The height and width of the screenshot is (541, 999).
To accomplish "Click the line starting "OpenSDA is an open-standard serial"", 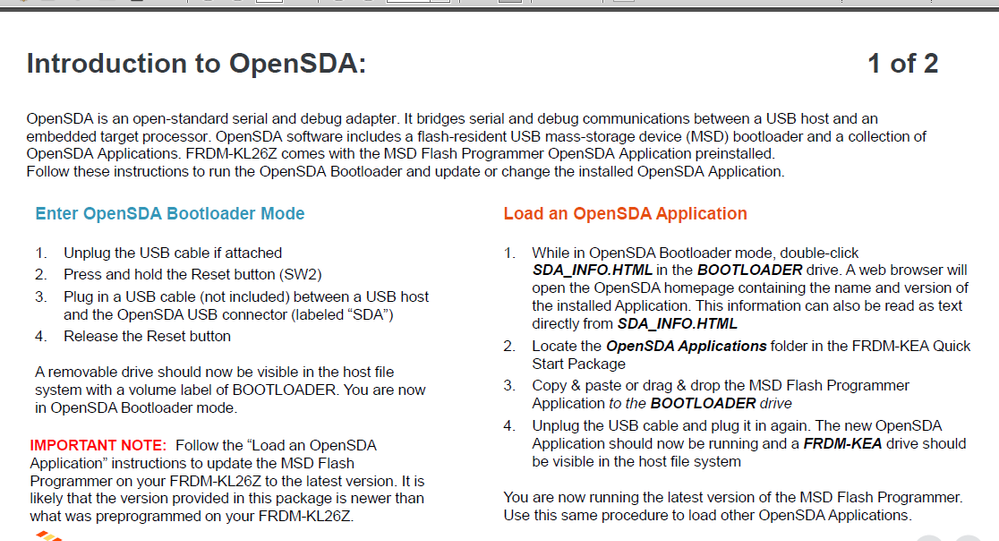I will [x=452, y=119].
